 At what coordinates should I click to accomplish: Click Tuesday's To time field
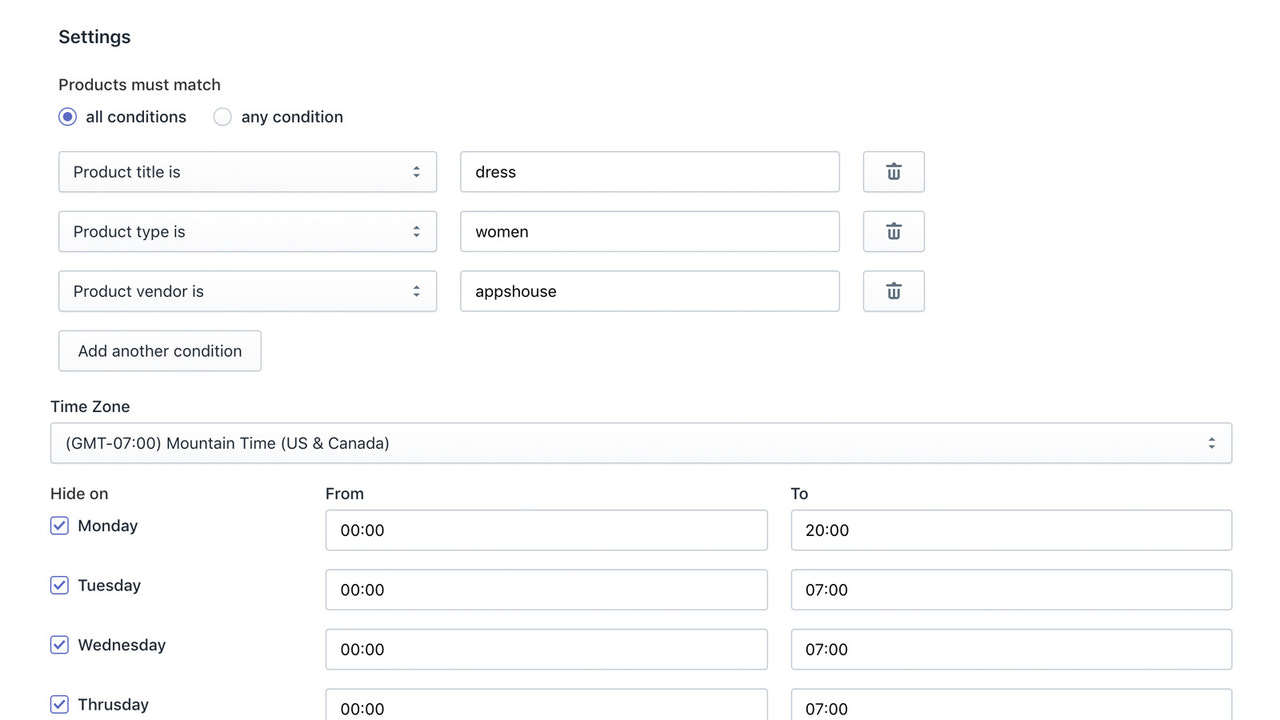[x=1011, y=590]
